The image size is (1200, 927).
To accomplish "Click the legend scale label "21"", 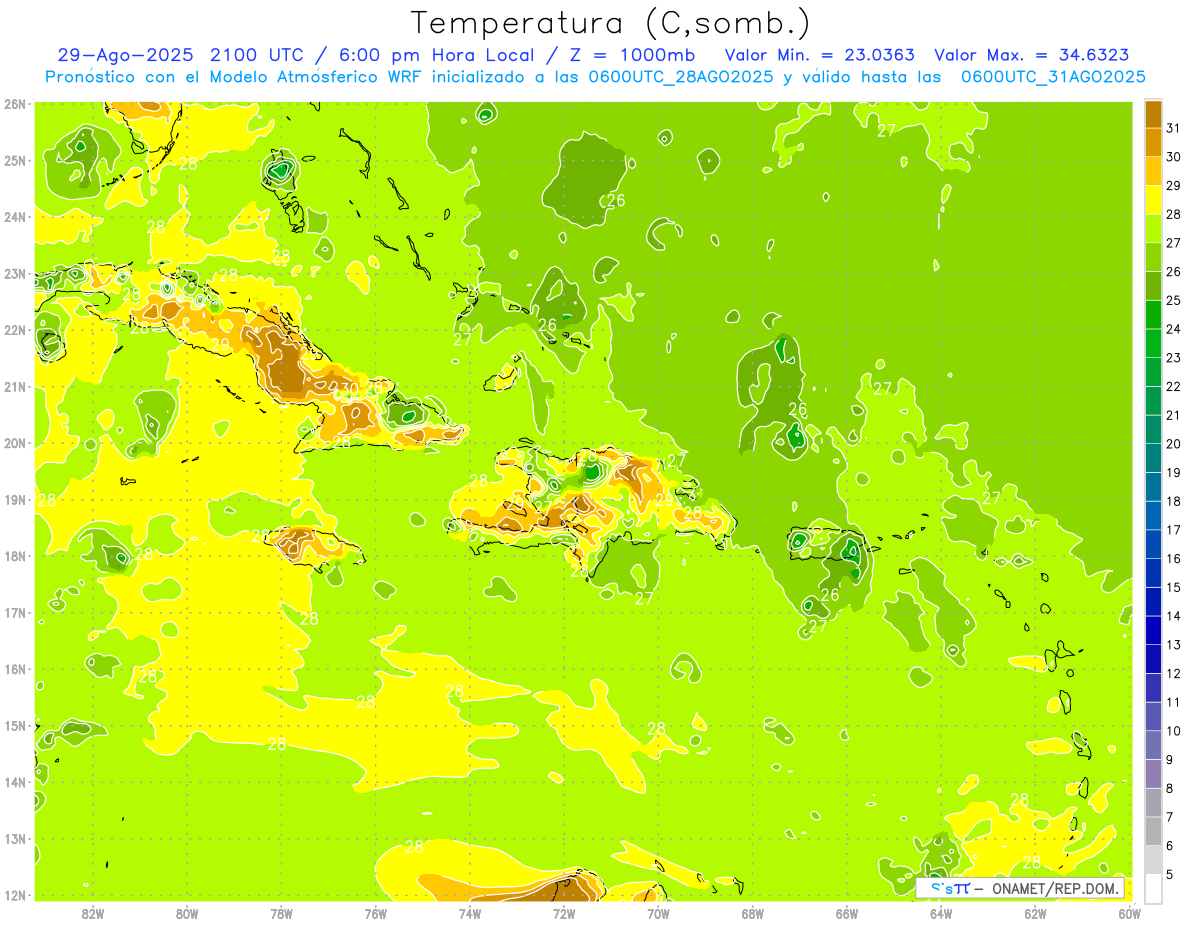I will [x=1174, y=415].
